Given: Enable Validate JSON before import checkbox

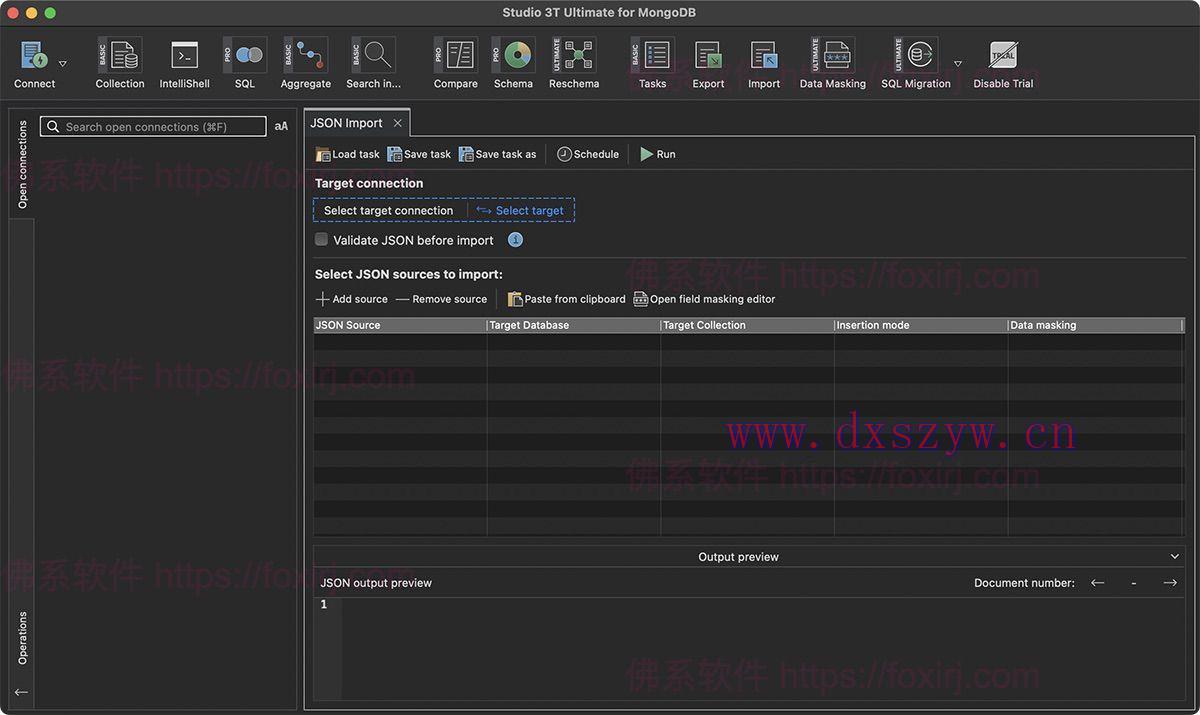Looking at the screenshot, I should click(x=321, y=240).
